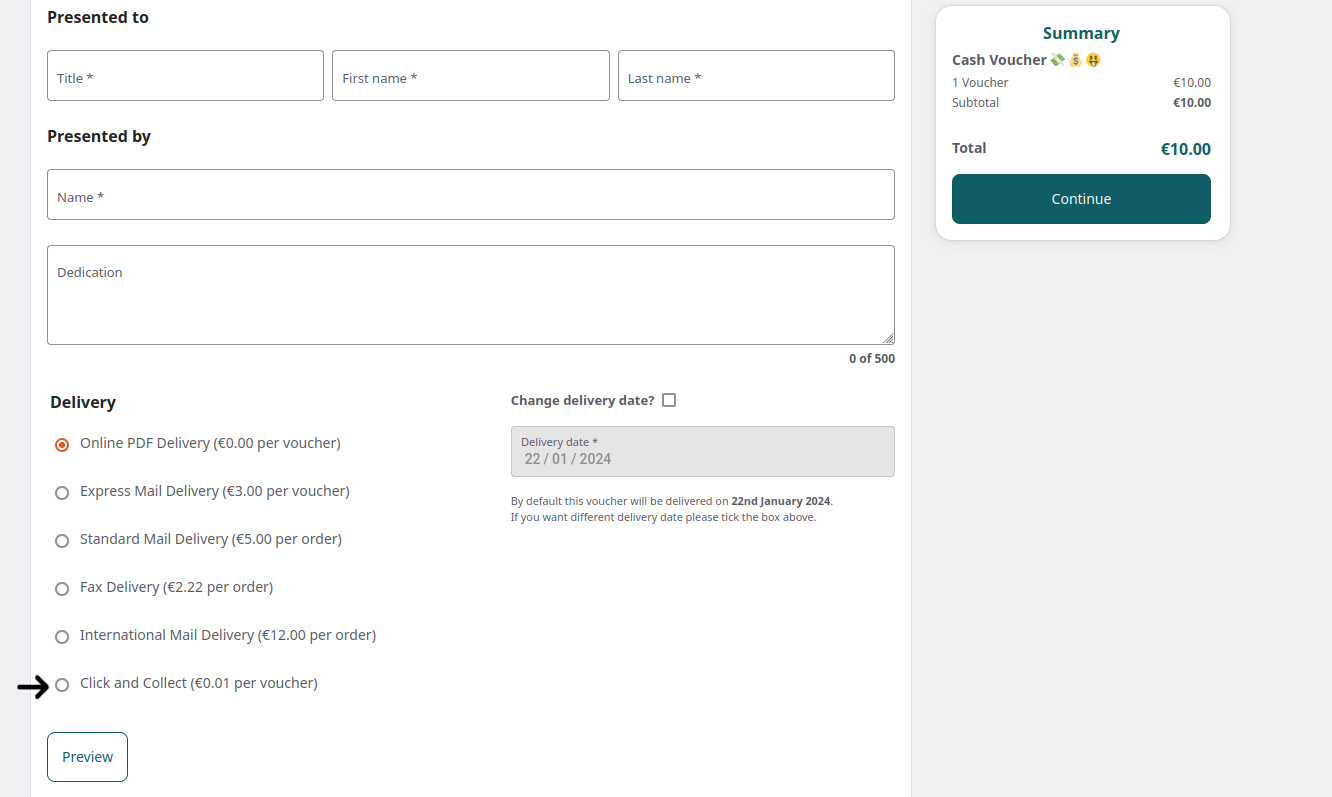Click Continue in the Summary card

pos(1081,199)
